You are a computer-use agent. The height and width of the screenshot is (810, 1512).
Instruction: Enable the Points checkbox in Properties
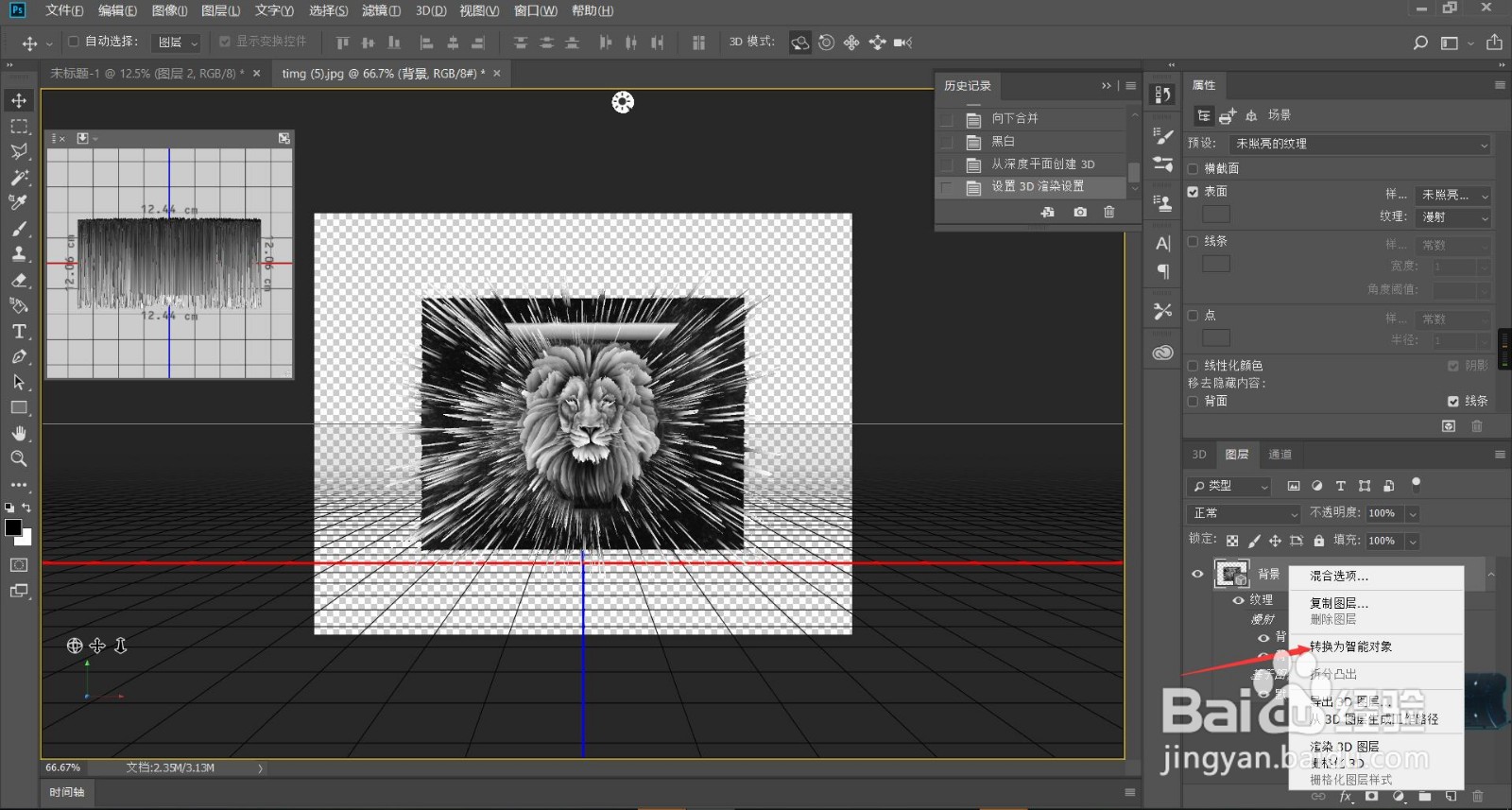pyautogui.click(x=1193, y=316)
